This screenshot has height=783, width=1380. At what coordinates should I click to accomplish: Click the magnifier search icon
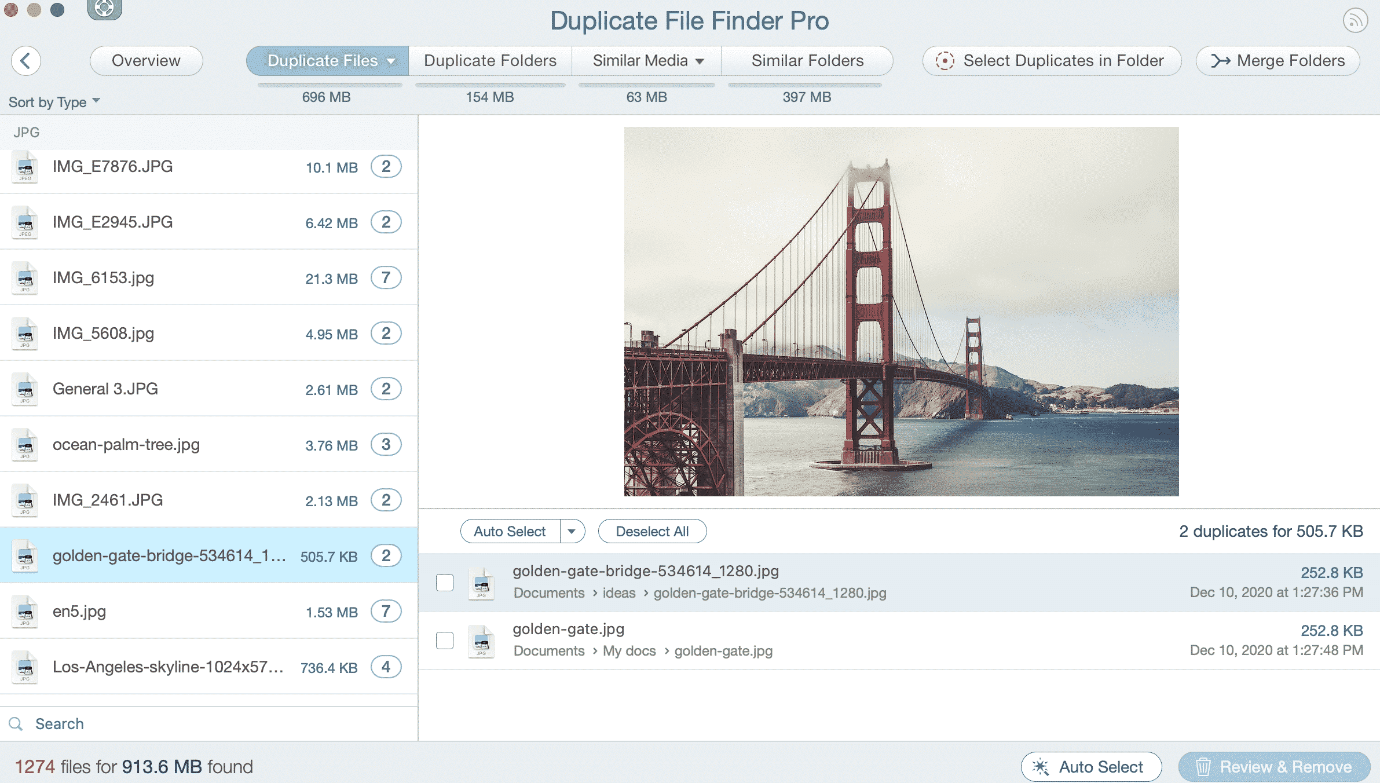[16, 724]
